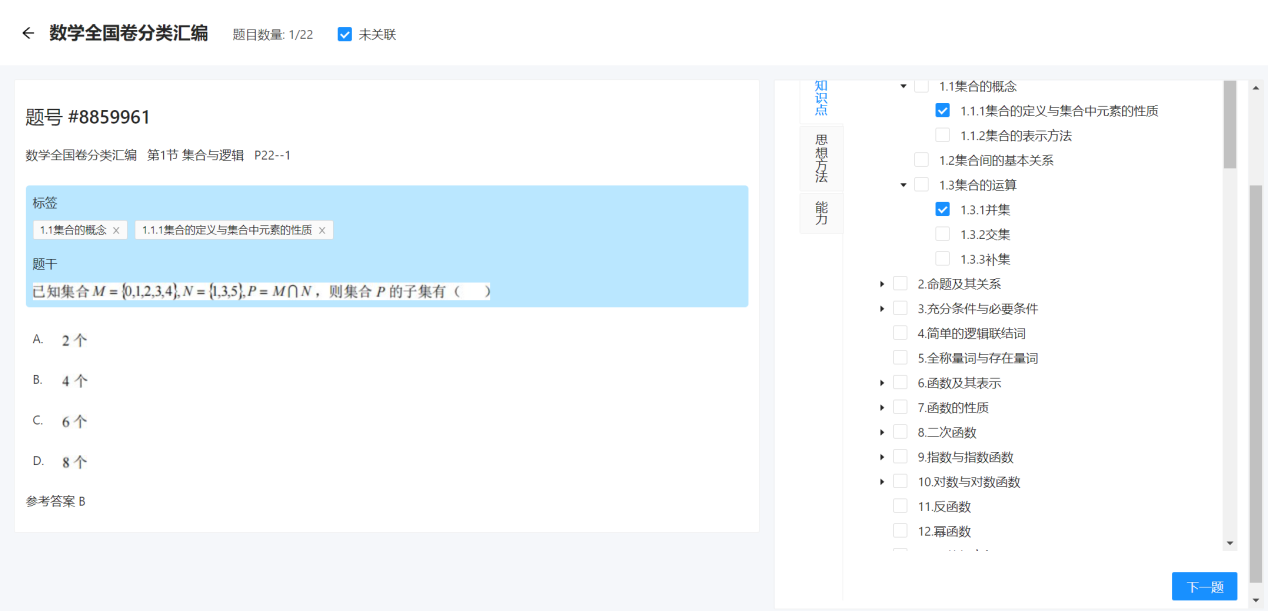The width and height of the screenshot is (1268, 611).
Task: Click the 参考答案 B text
Action: [56, 501]
